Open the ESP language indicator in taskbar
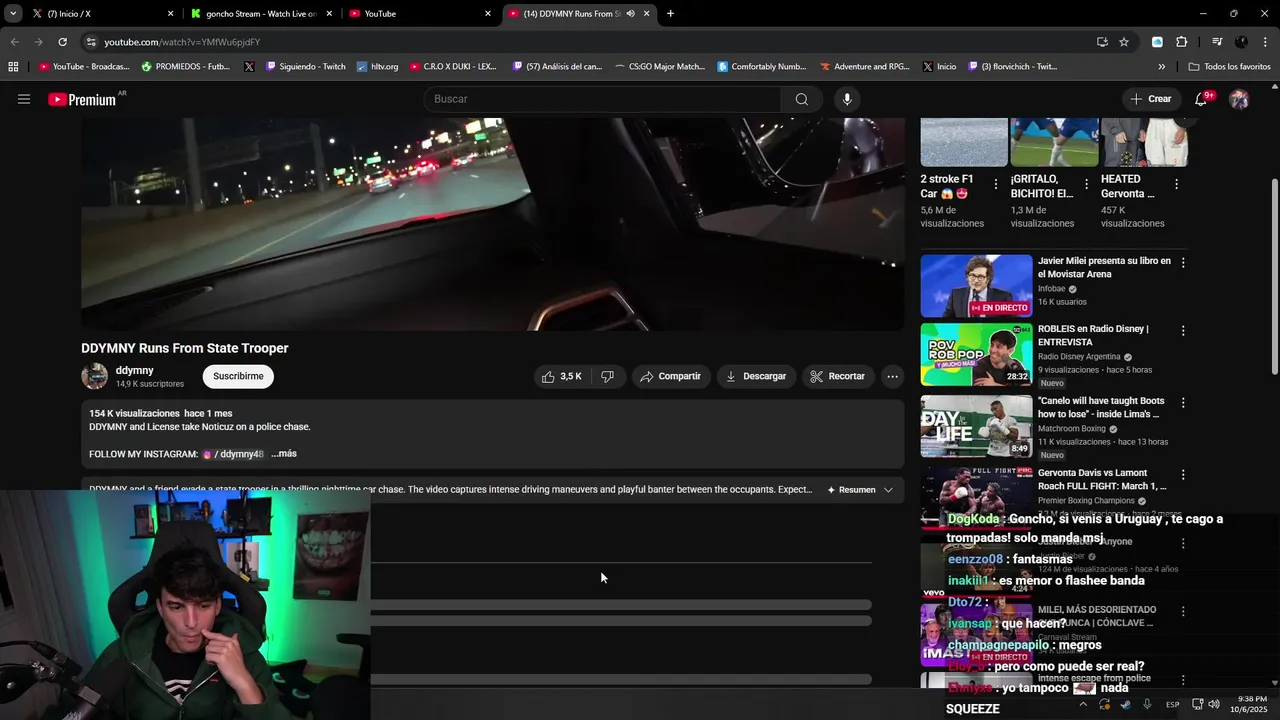 (1172, 704)
